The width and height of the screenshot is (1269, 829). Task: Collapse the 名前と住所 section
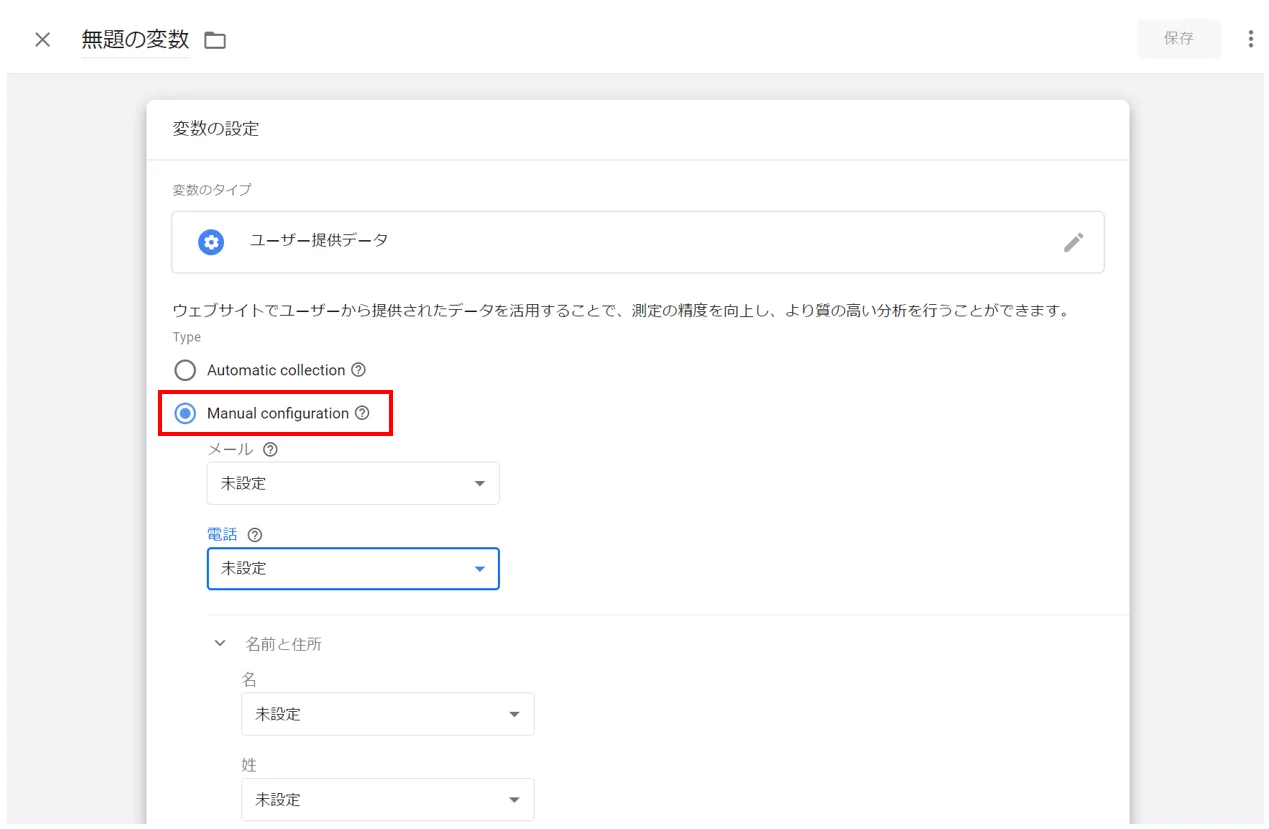tap(220, 643)
